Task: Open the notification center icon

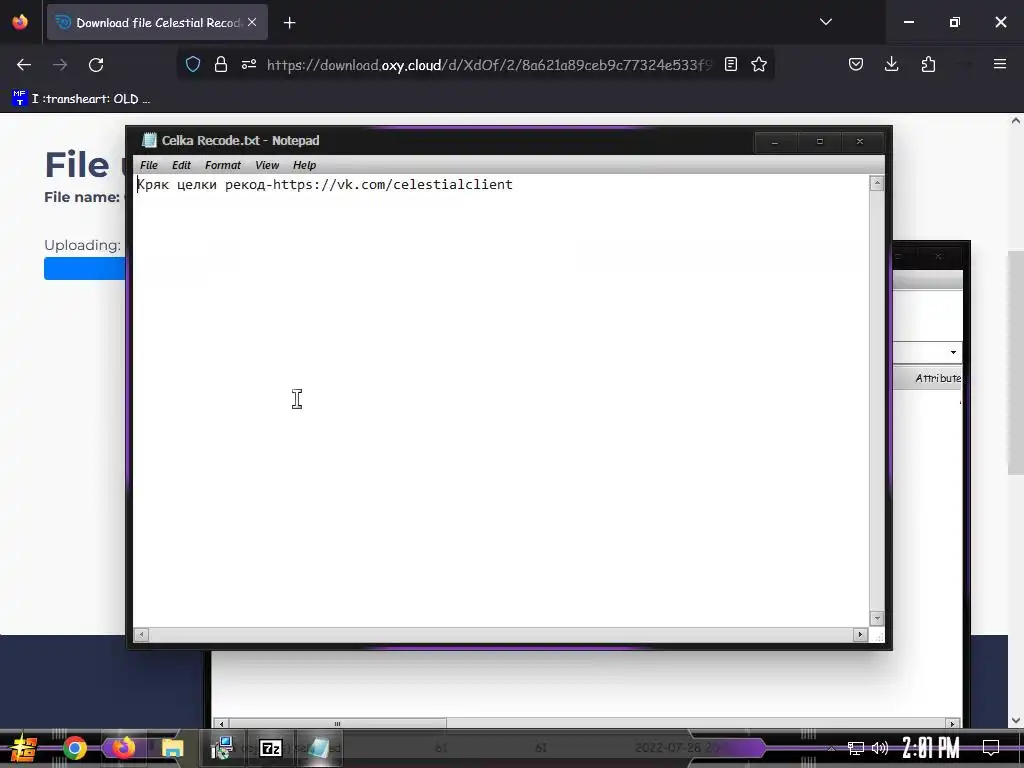Action: [991, 748]
